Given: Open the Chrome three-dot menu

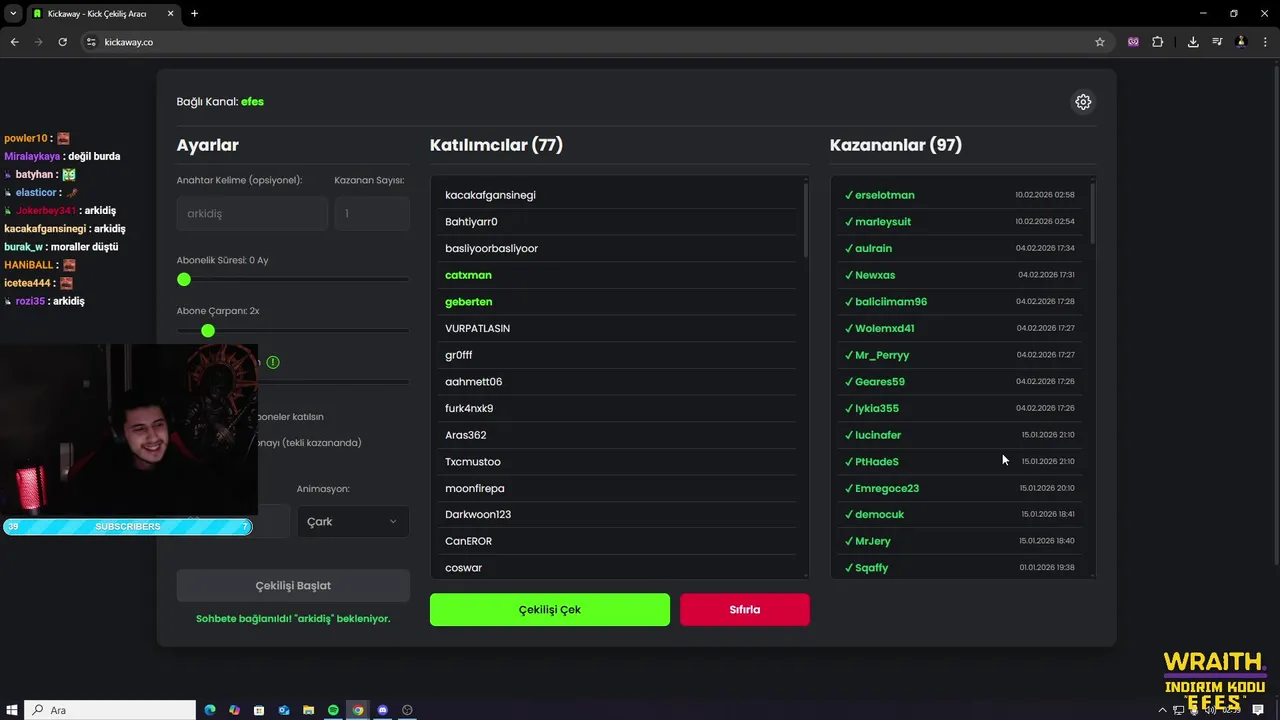Looking at the screenshot, I should pyautogui.click(x=1265, y=42).
